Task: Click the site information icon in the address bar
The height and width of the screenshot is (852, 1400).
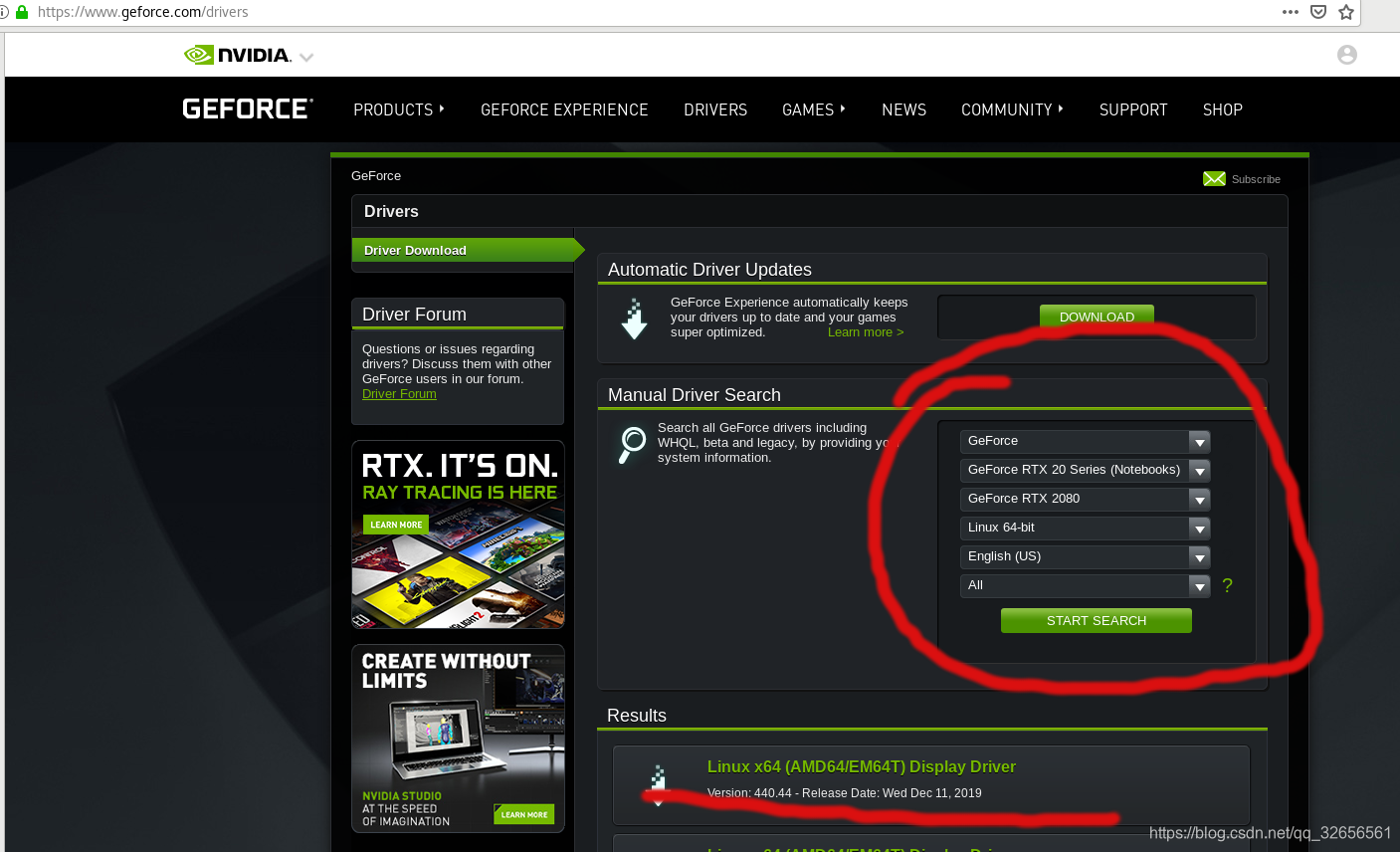Action: click(x=4, y=12)
